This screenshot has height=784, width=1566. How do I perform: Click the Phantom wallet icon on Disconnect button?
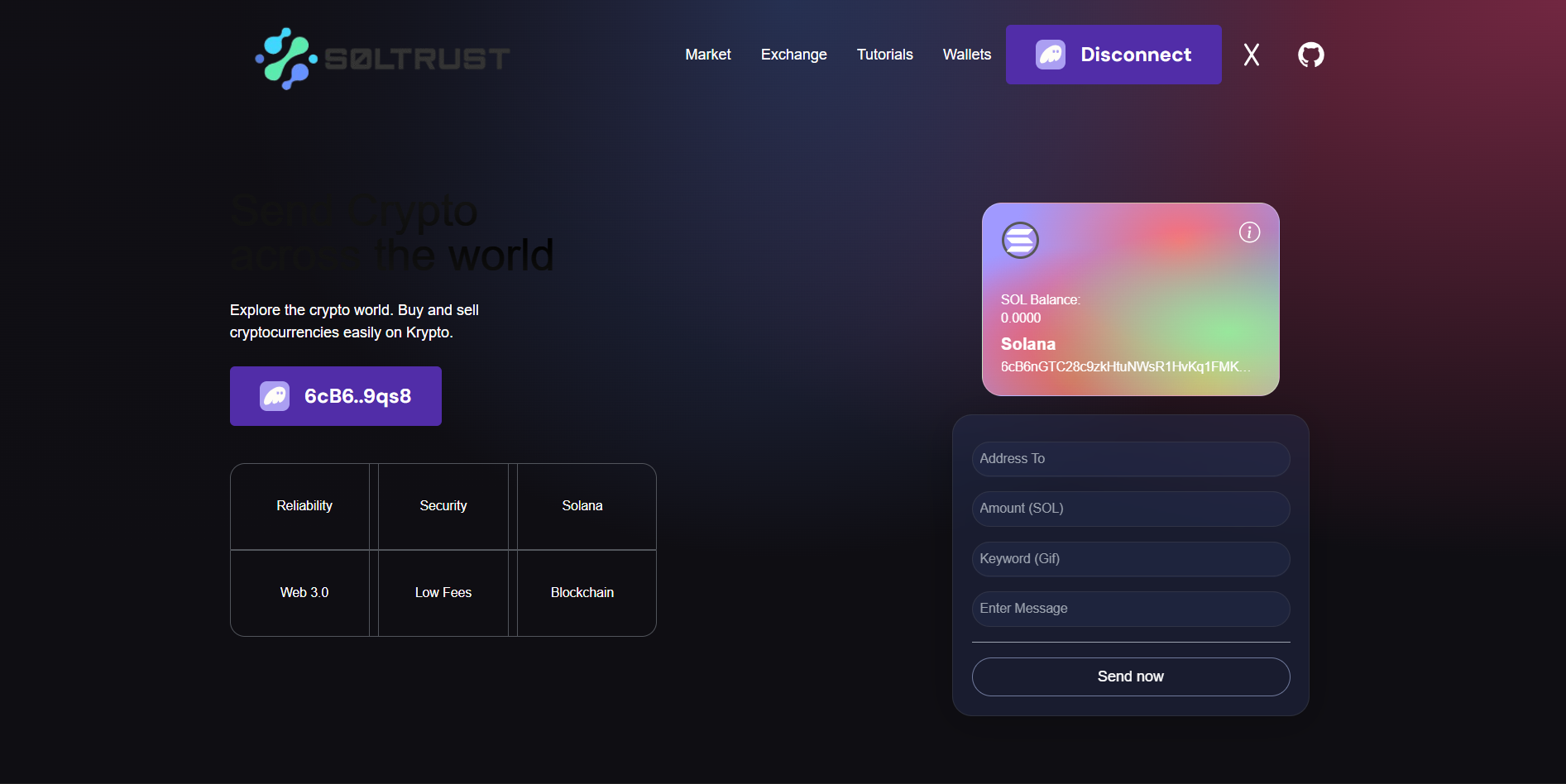(x=1051, y=55)
